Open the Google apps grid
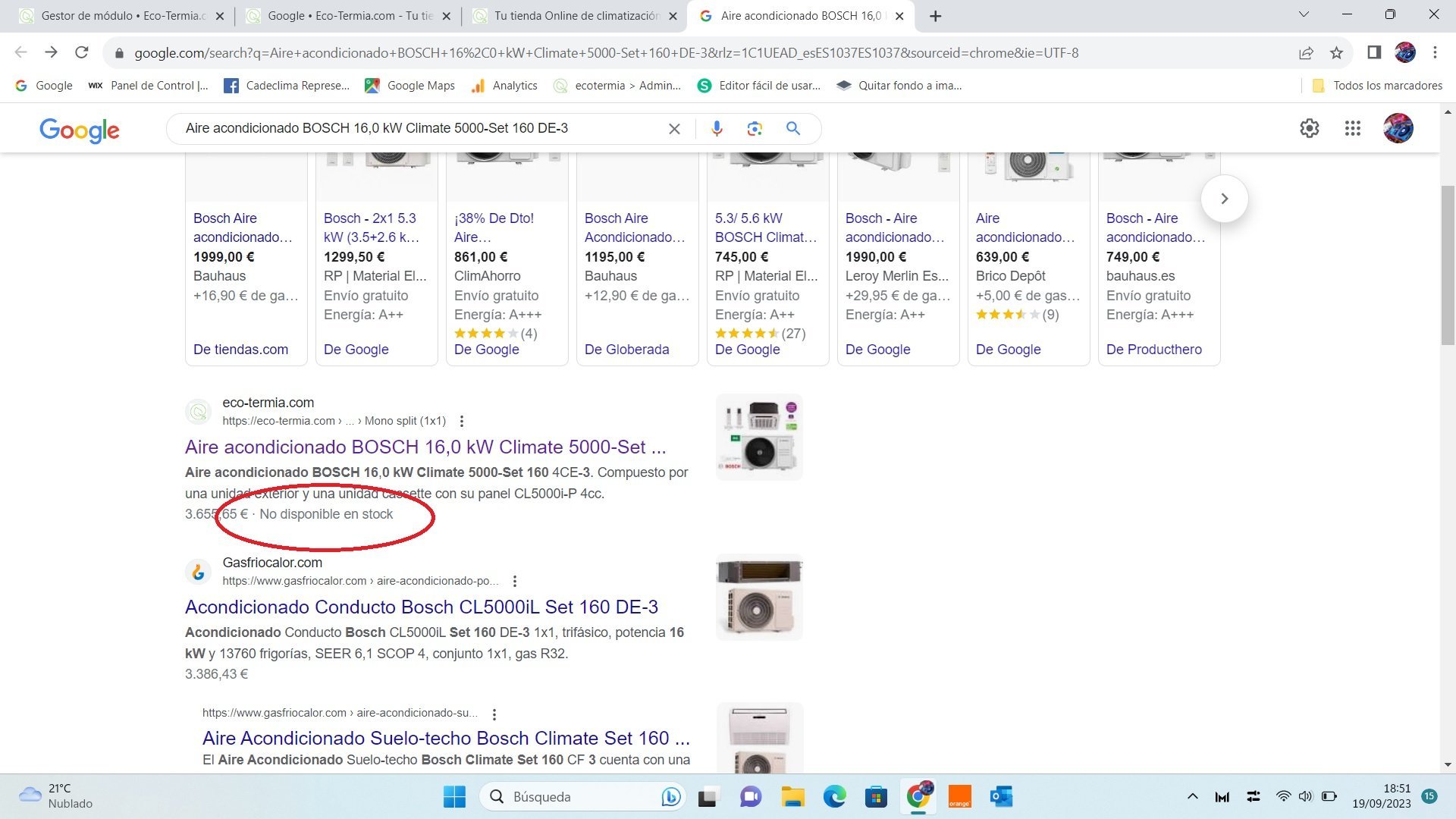 [1353, 129]
